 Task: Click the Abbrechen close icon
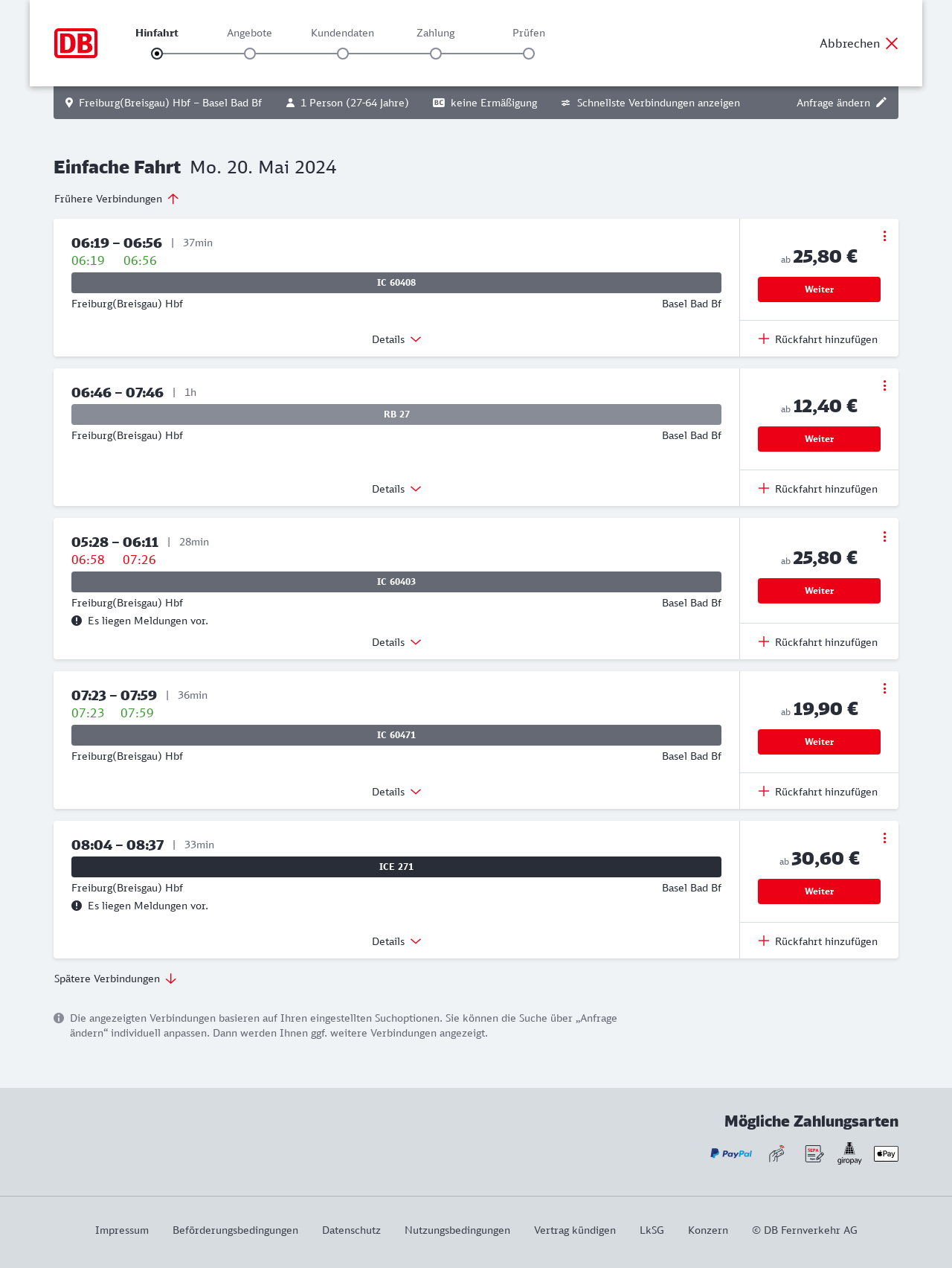click(892, 43)
